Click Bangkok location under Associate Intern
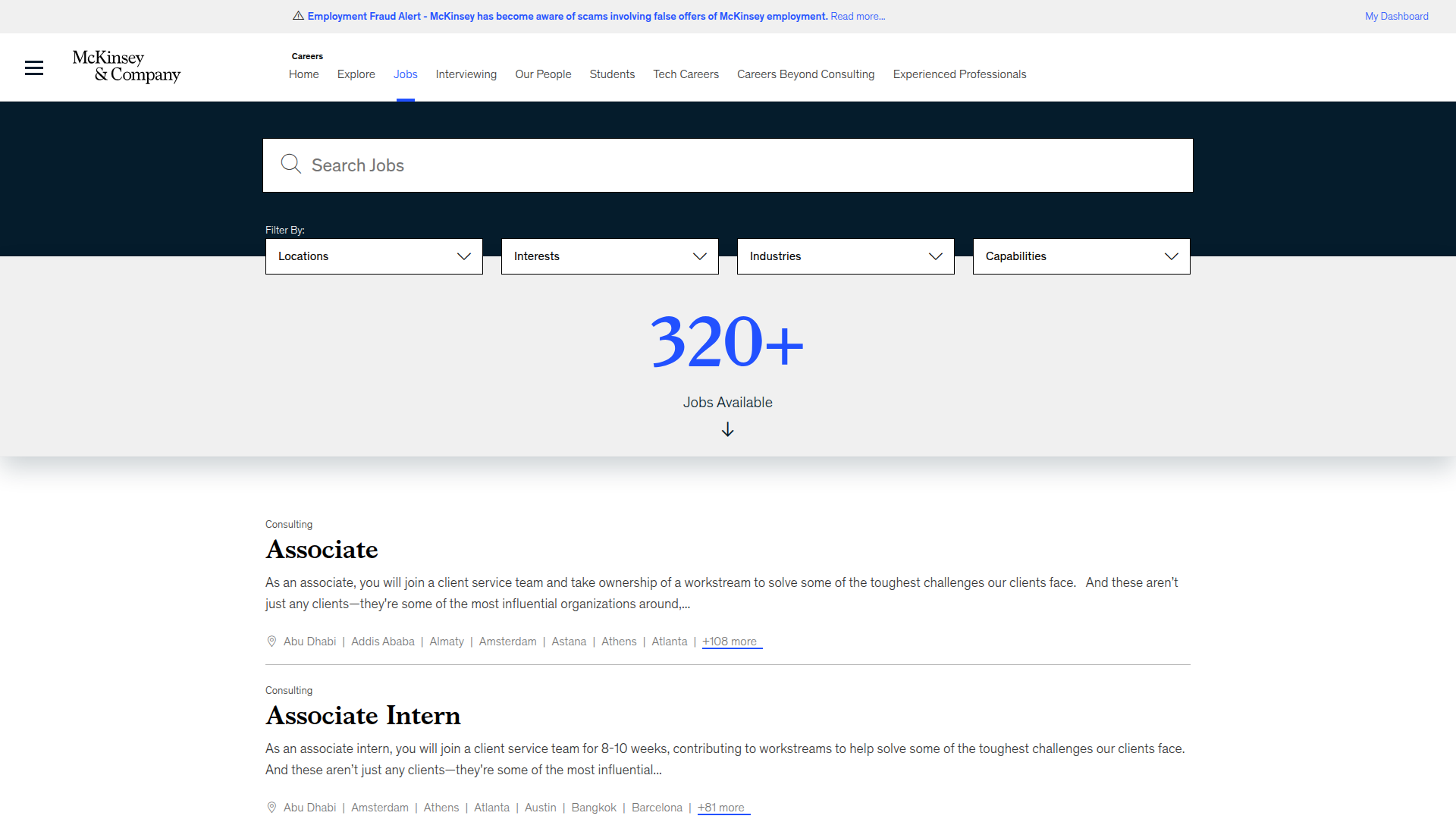 (594, 808)
